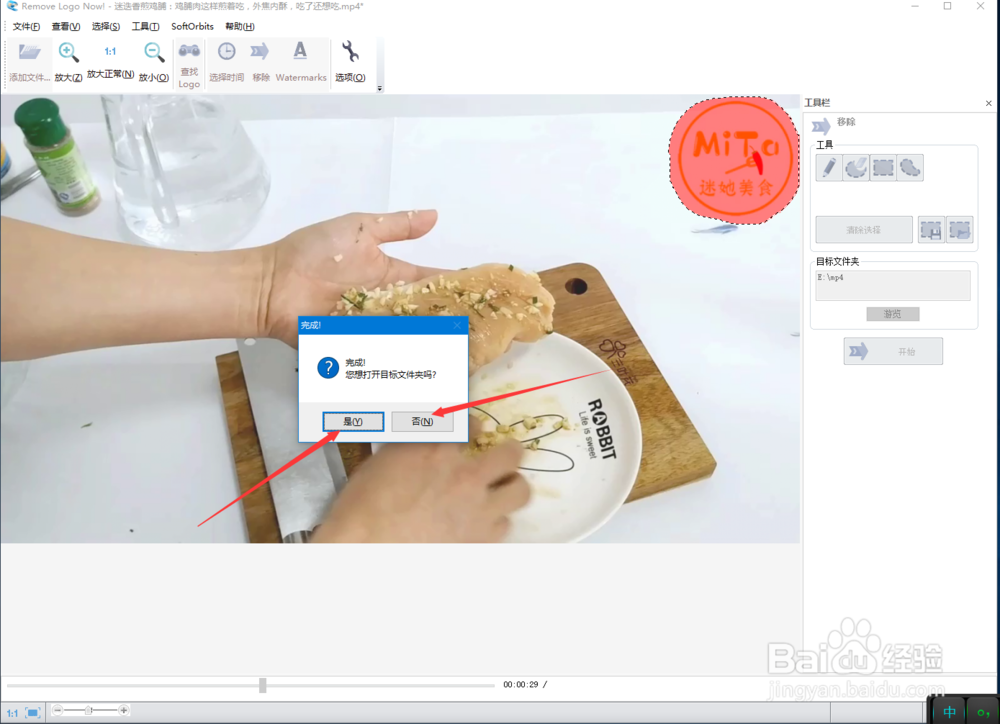Click the Zoom In (放大) magnifier icon

click(68, 52)
